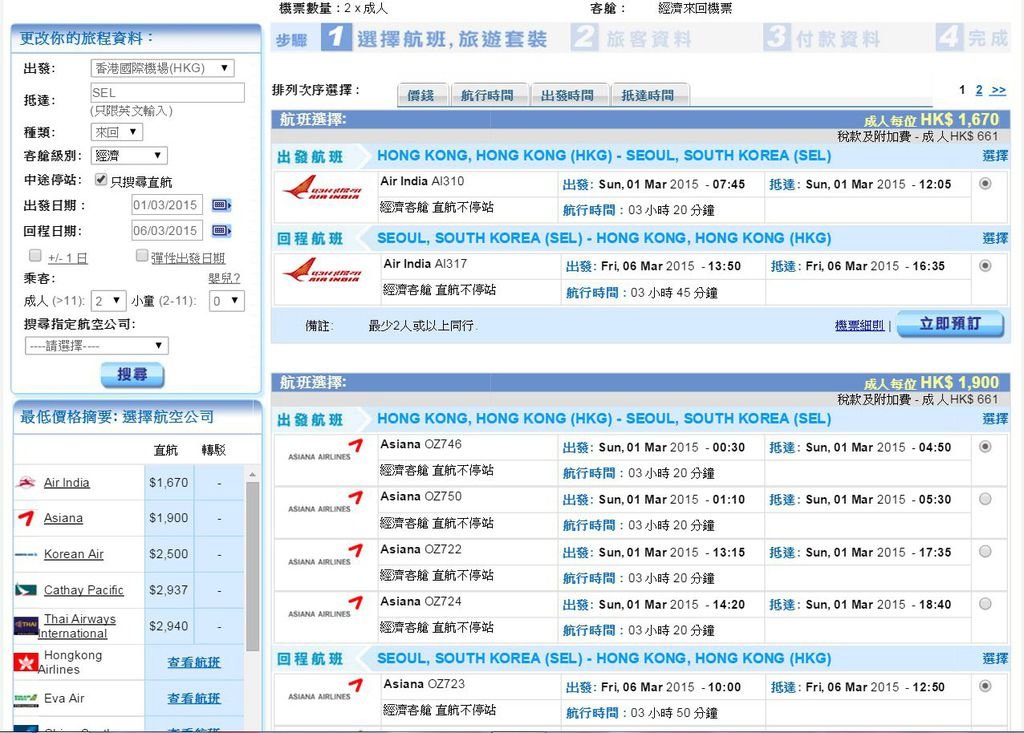Open Thai Airways International link
Screen dimensions: 1024x733
pyautogui.click(x=77, y=626)
